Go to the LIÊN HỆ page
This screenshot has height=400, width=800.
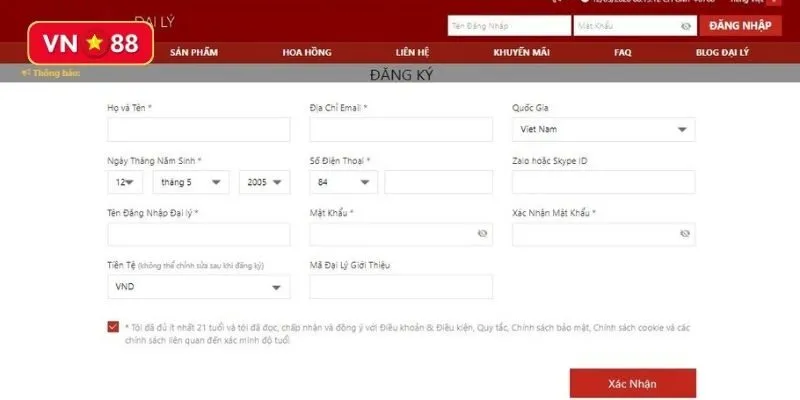click(x=412, y=53)
